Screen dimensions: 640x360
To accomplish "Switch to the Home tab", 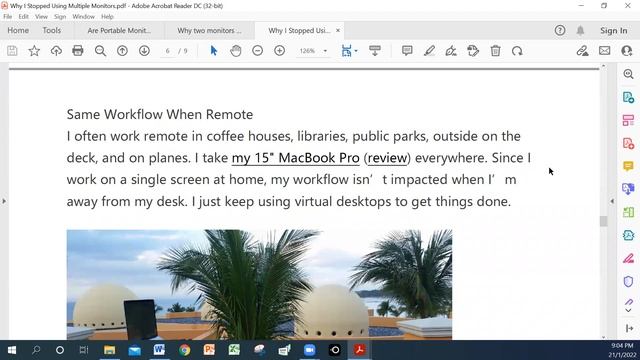I will pyautogui.click(x=18, y=31).
